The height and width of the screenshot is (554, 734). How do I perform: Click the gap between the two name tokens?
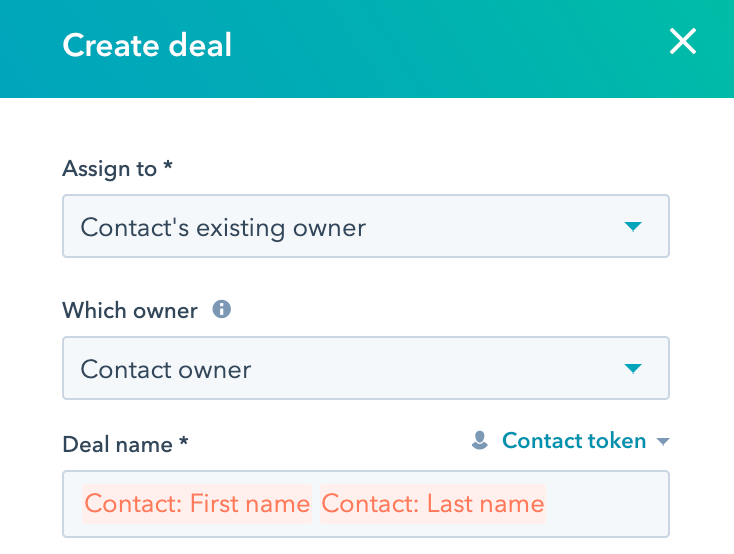click(316, 503)
